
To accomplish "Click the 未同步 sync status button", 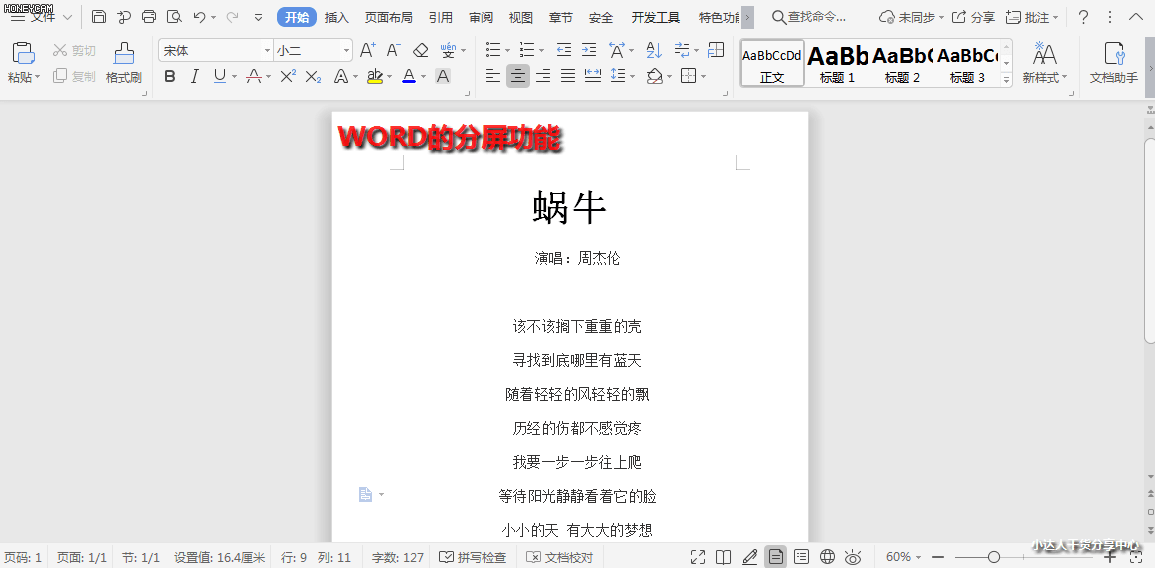I will (x=912, y=18).
